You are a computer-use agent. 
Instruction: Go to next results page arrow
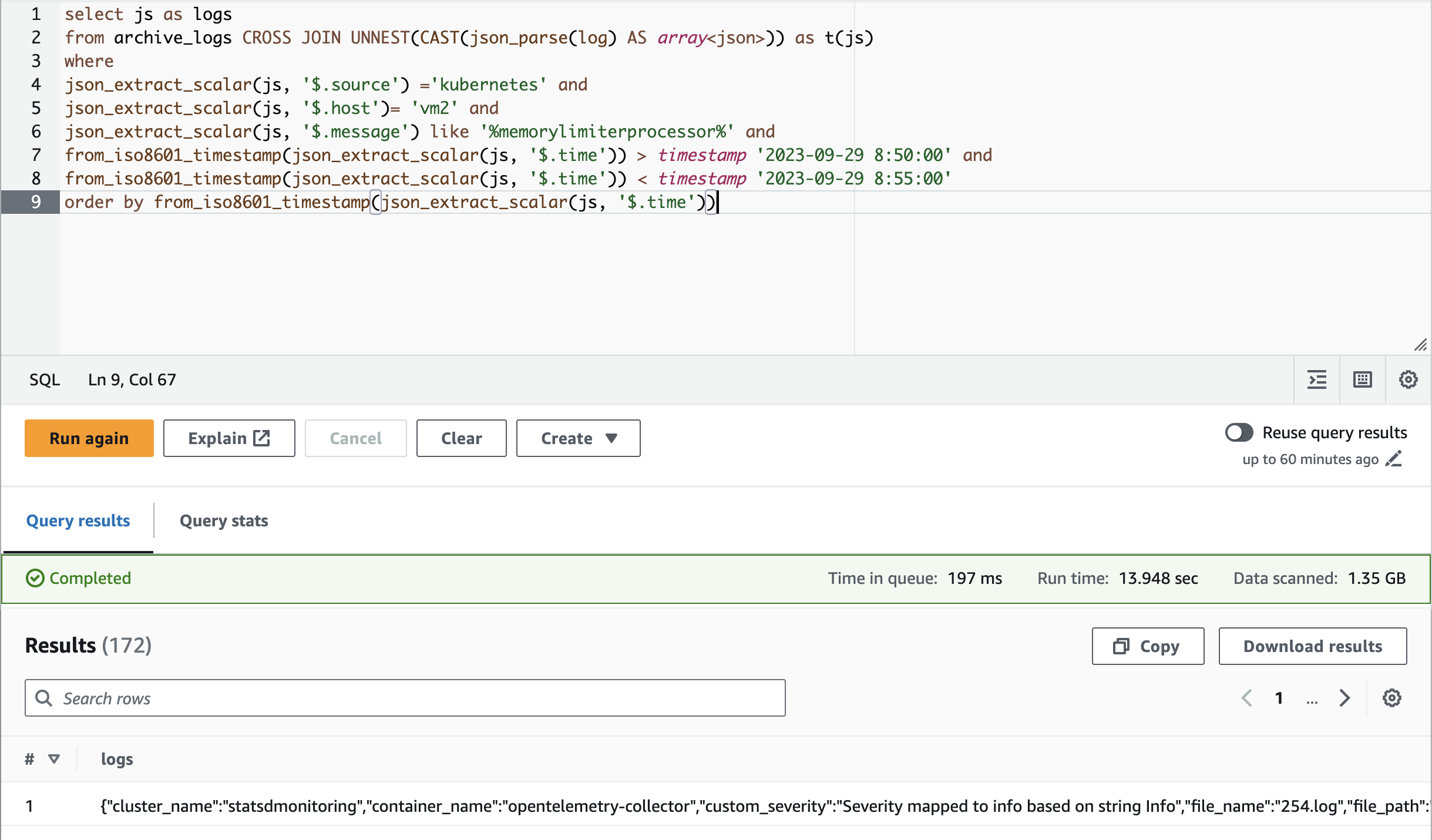click(x=1344, y=698)
